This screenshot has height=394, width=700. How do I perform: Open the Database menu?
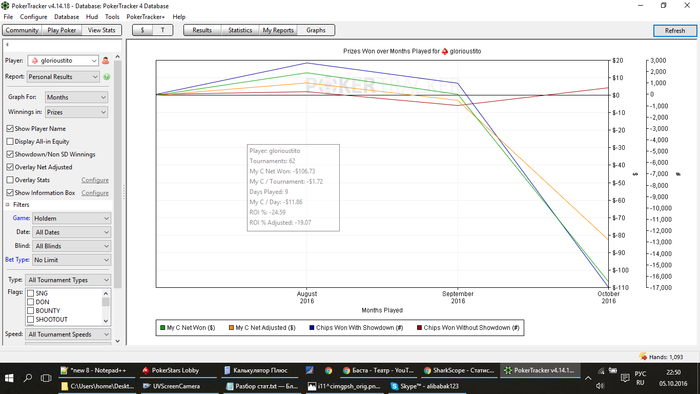66,17
